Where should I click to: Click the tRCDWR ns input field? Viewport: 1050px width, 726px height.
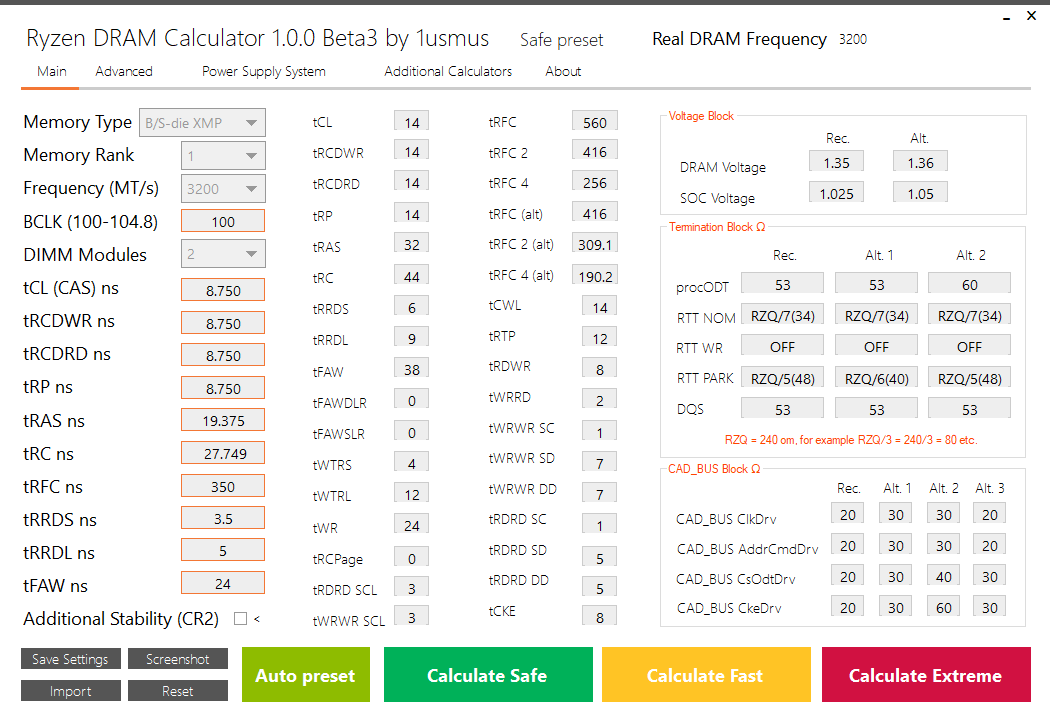click(223, 323)
